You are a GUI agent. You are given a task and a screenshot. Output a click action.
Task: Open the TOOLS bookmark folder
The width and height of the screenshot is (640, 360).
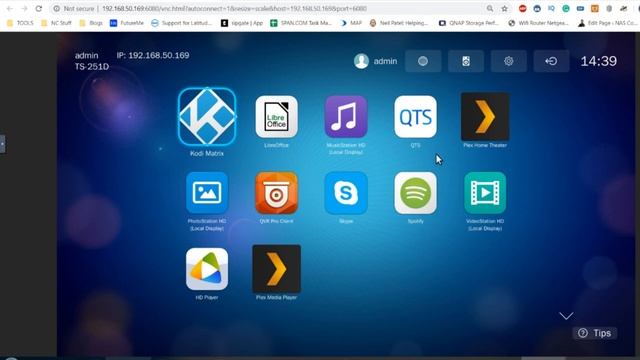coord(20,23)
